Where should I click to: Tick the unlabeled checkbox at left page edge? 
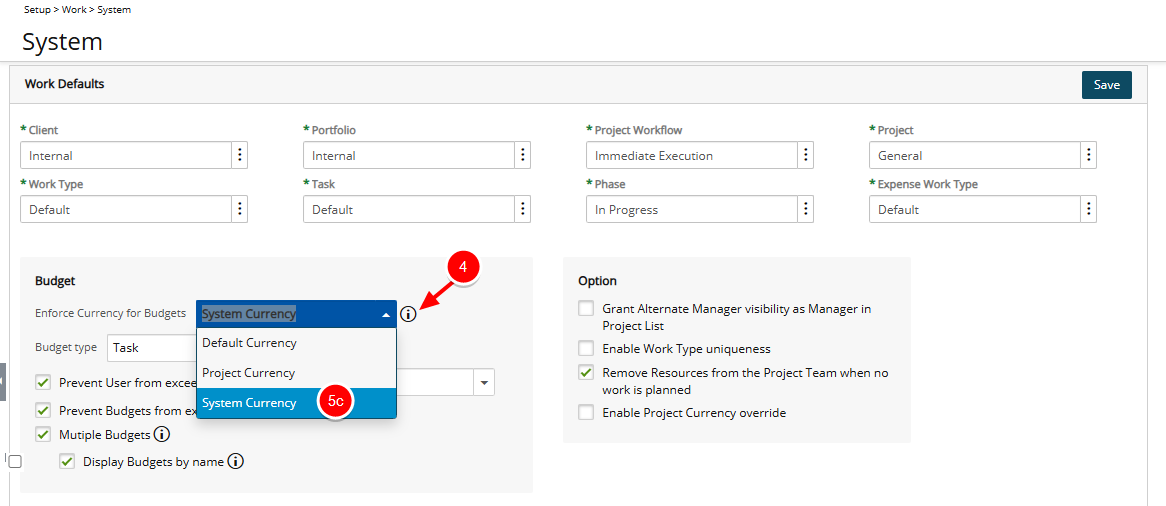[x=15, y=461]
